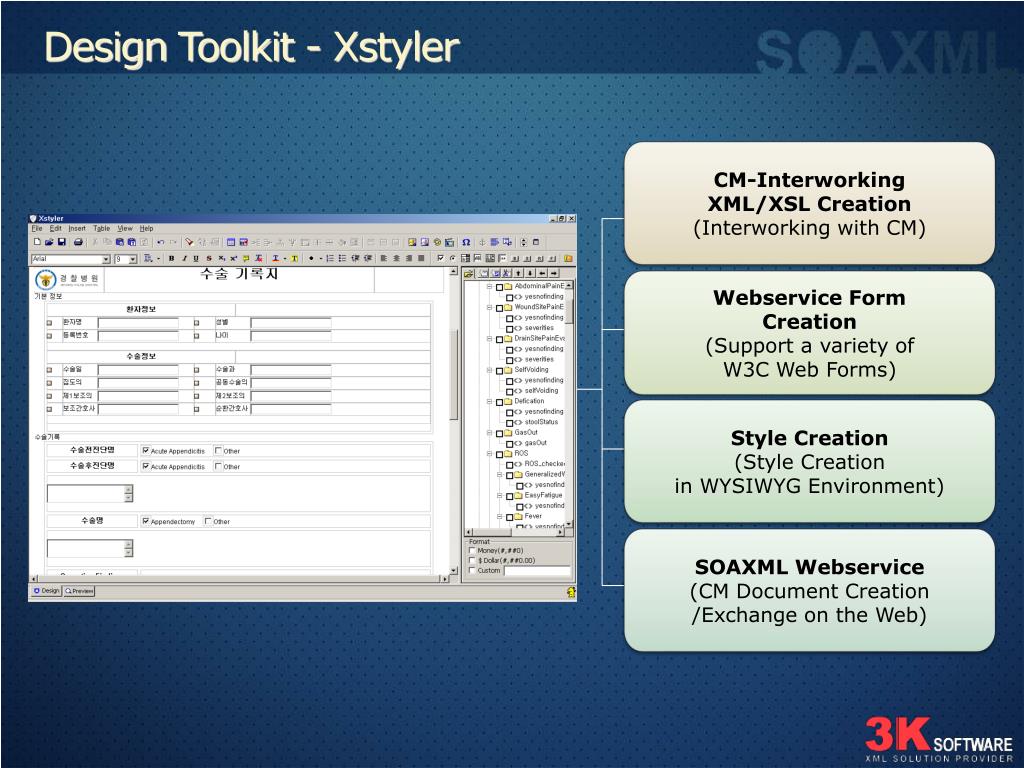This screenshot has width=1024, height=768.
Task: Click the left arrow button in tree panel
Action: coord(542,273)
